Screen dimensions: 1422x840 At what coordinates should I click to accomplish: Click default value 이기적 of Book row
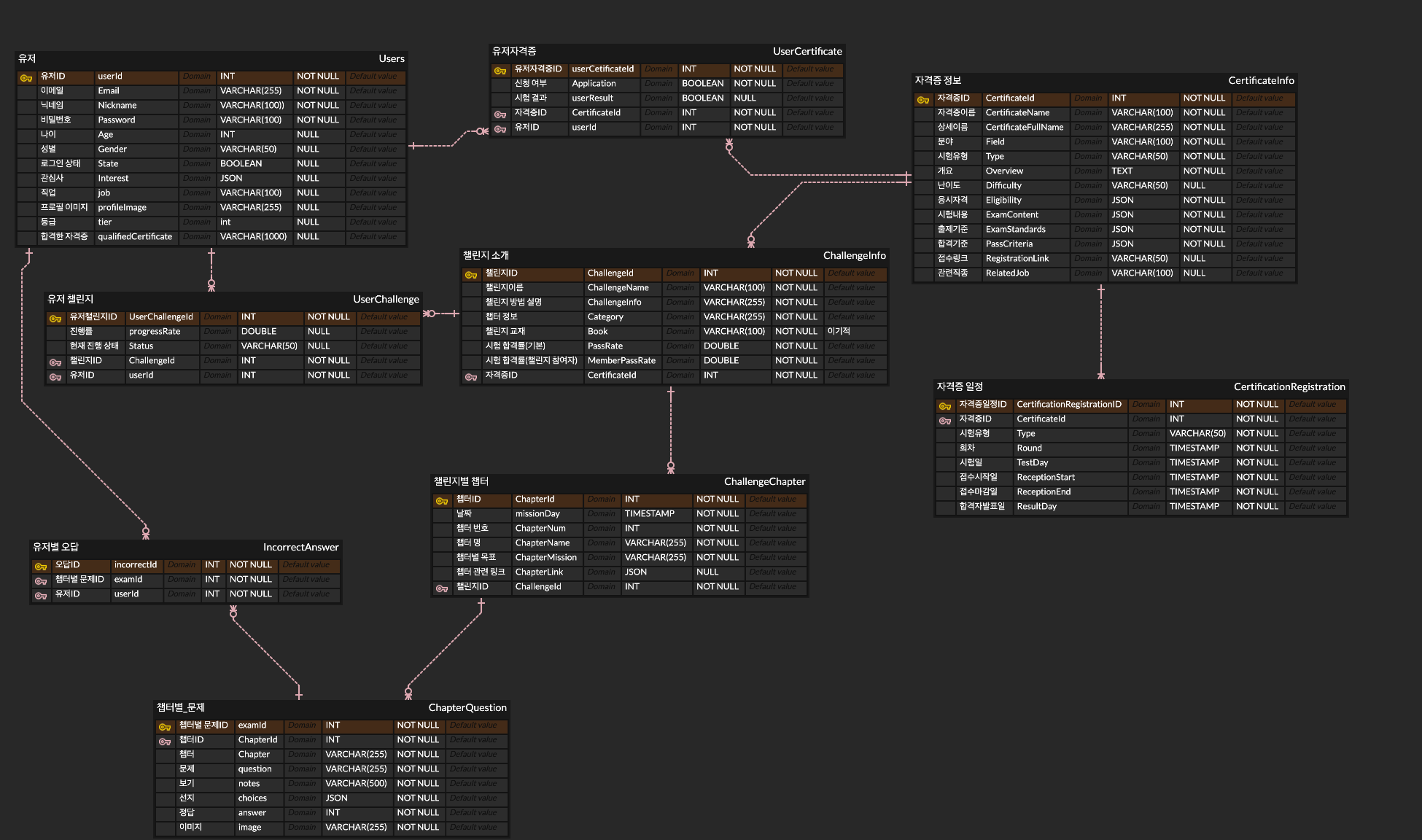click(x=839, y=331)
